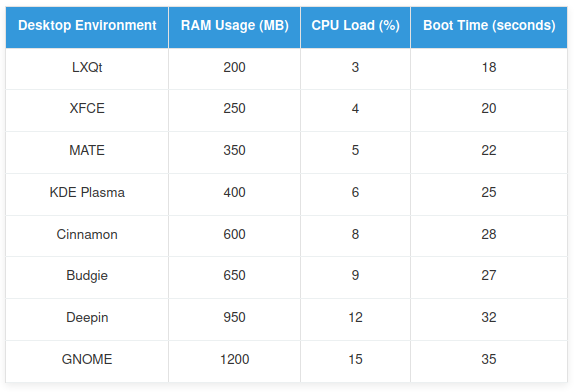
Task: Pick the CPU load 6 in KDE Plasma row
Action: pos(355,193)
